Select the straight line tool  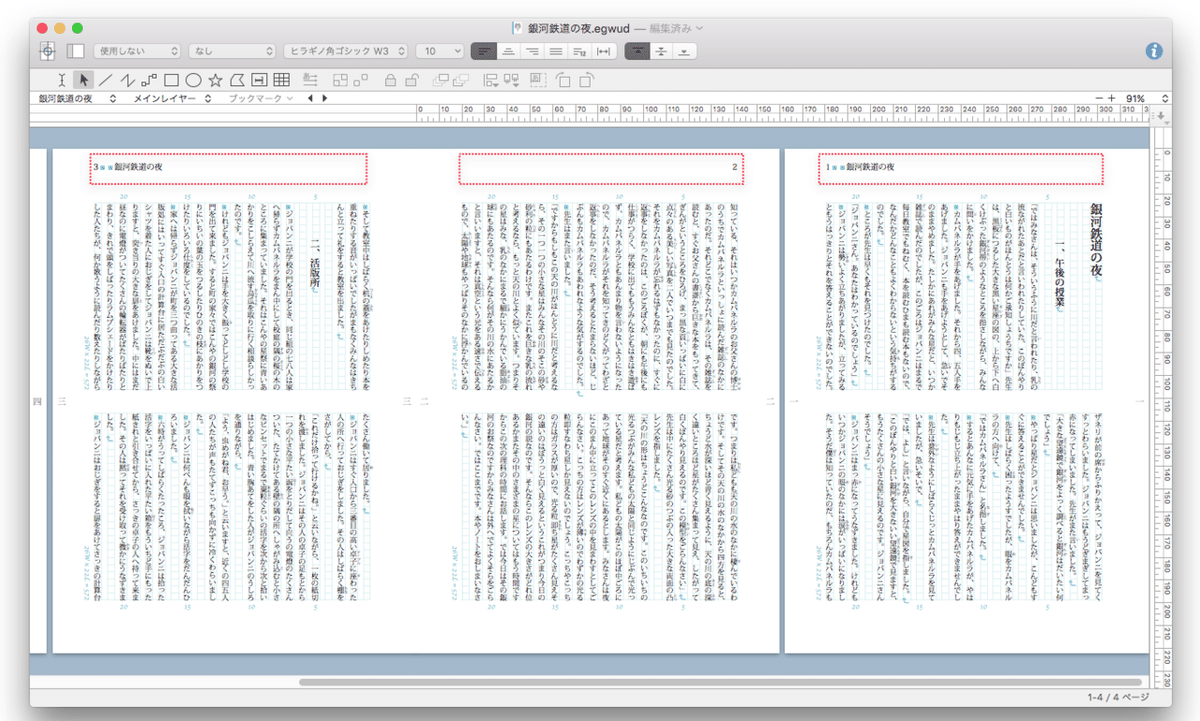[x=105, y=79]
